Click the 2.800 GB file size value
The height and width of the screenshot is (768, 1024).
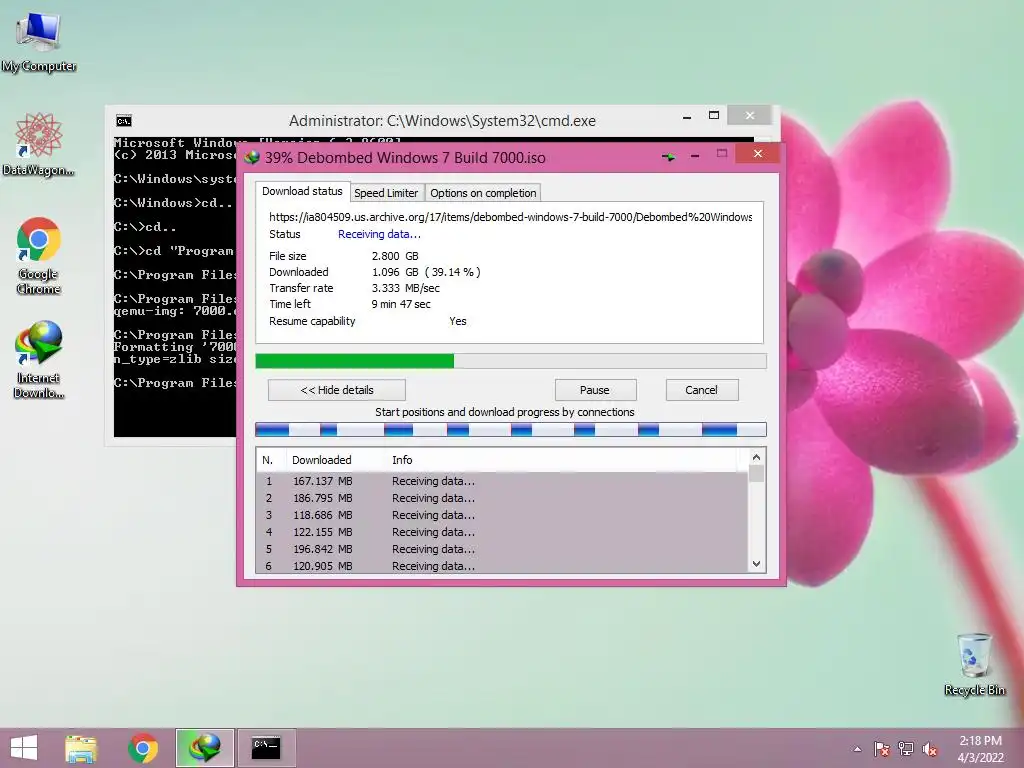395,256
